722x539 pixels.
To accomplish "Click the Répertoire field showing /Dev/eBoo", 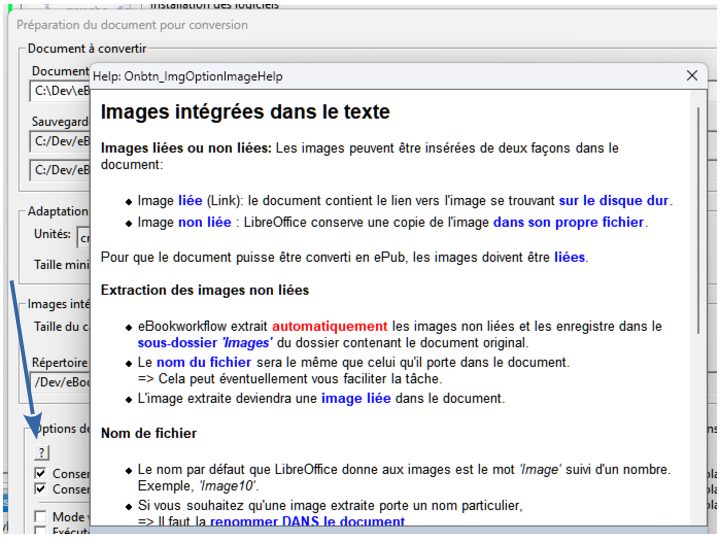I will tap(60, 381).
